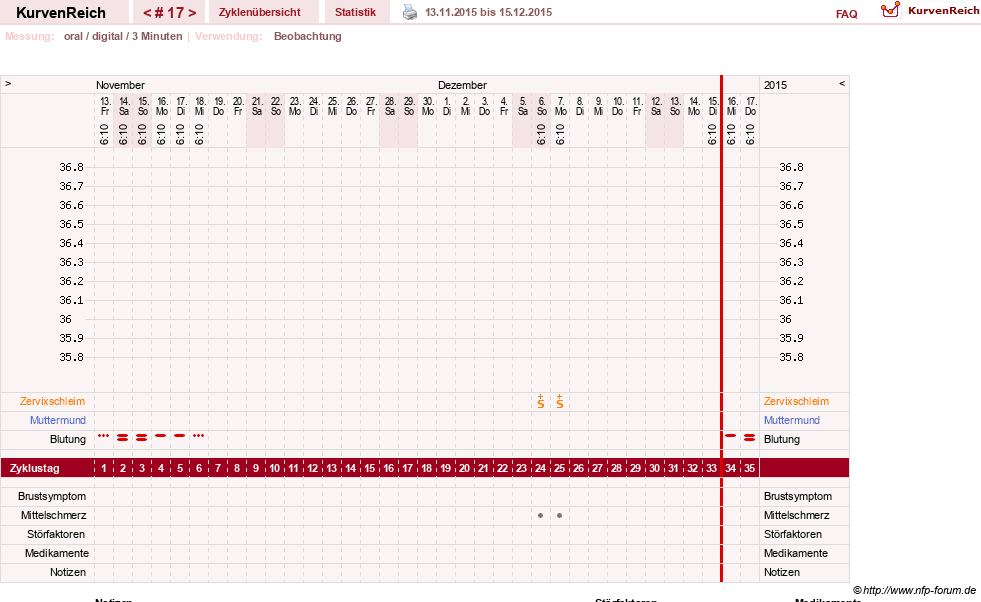This screenshot has height=602, width=981.
Task: Expand chart with the left '>' arrow
Action: [x=8, y=83]
